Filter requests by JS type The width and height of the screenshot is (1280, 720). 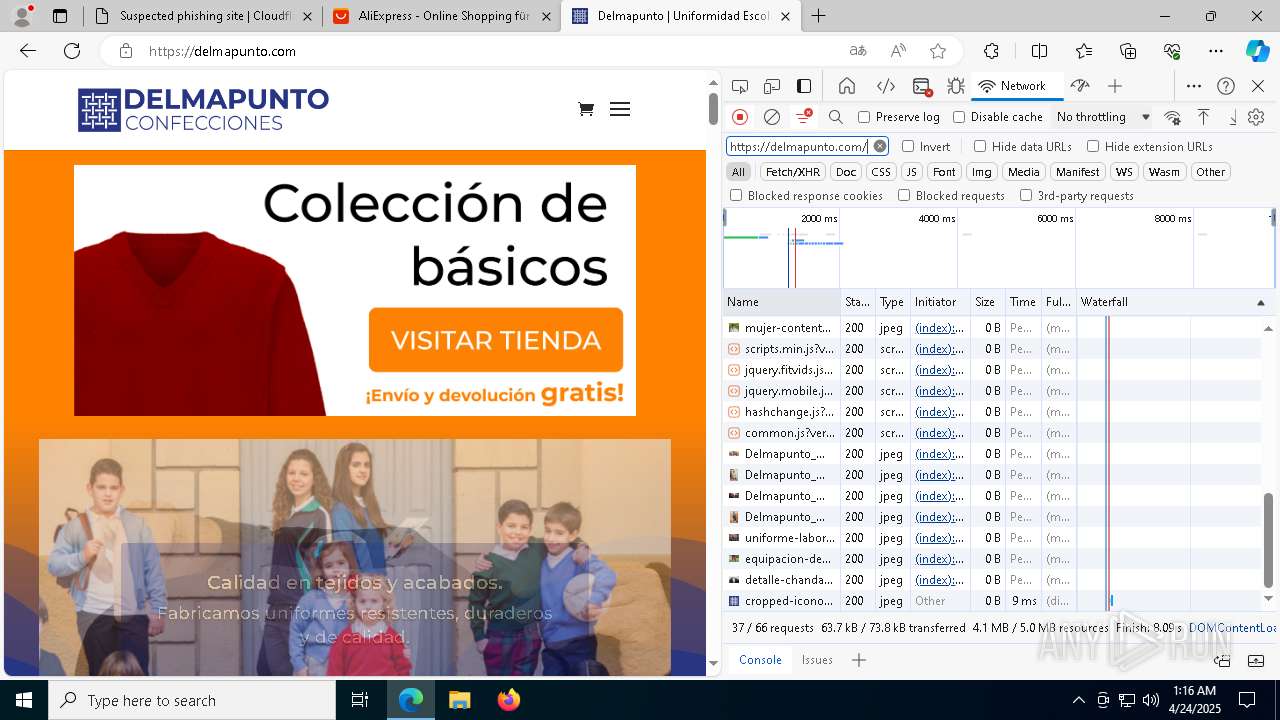(x=911, y=172)
